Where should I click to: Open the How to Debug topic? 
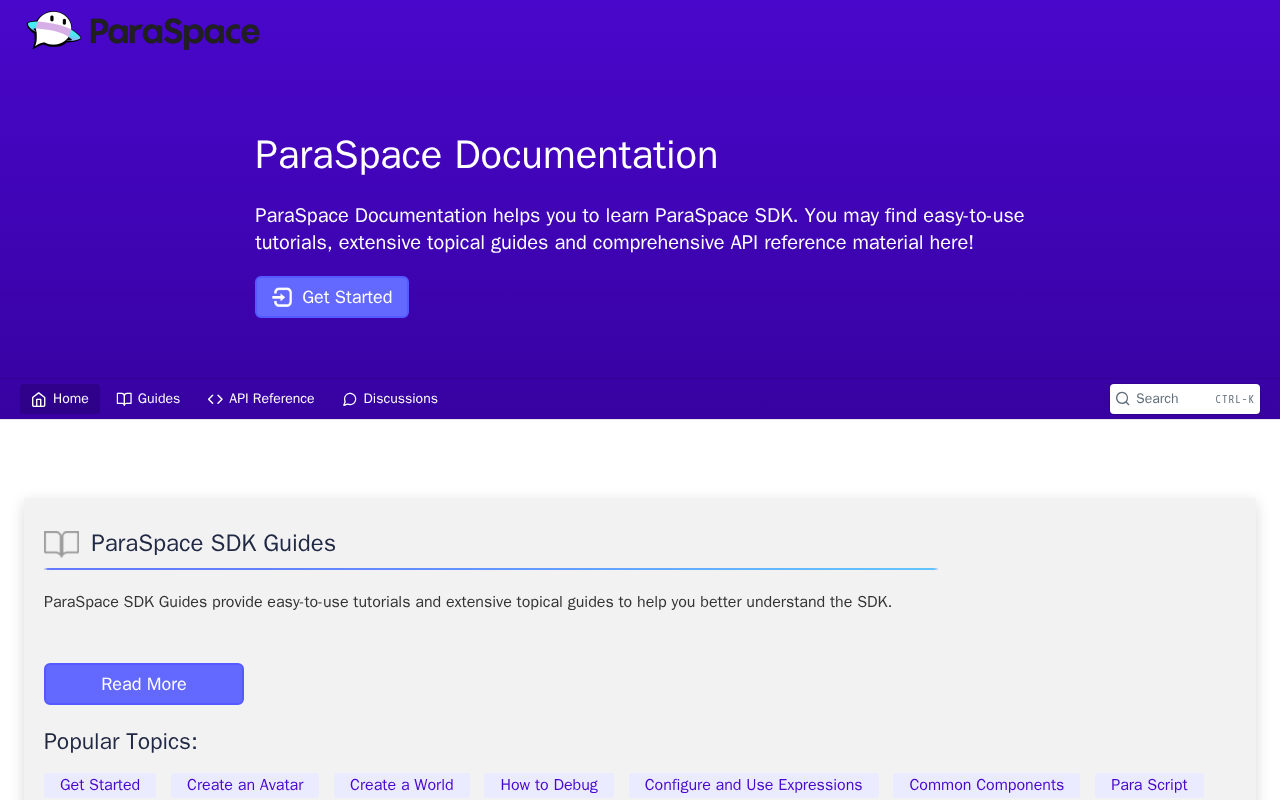pyautogui.click(x=549, y=785)
